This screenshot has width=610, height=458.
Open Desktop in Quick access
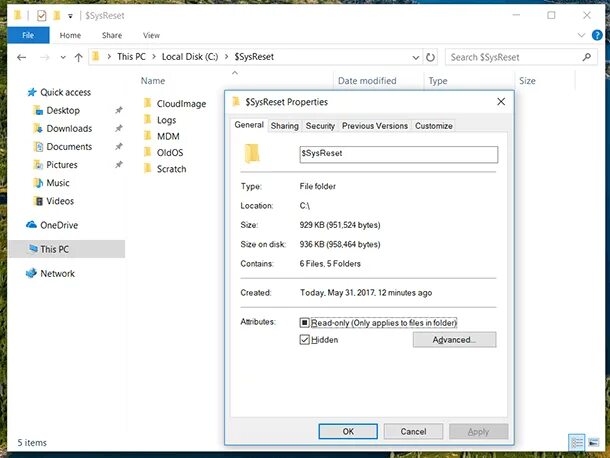point(63,111)
